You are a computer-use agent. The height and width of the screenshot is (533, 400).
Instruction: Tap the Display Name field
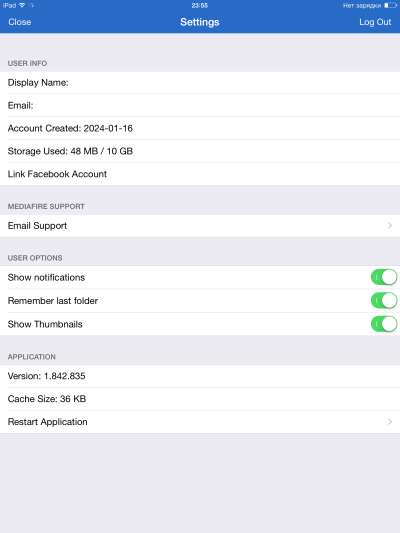(200, 83)
